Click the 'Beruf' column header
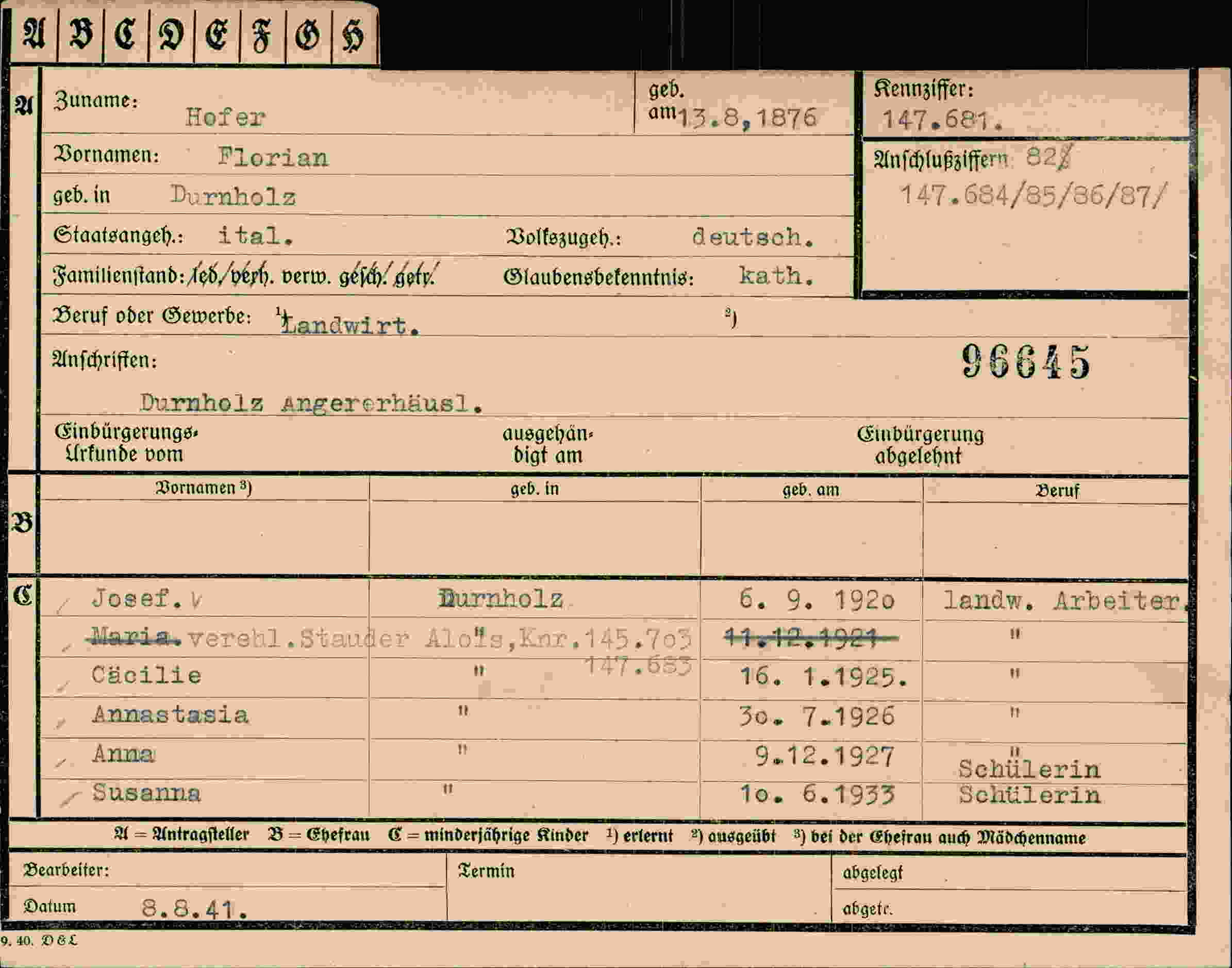Screen dimensions: 1232x968 [x=1057, y=491]
